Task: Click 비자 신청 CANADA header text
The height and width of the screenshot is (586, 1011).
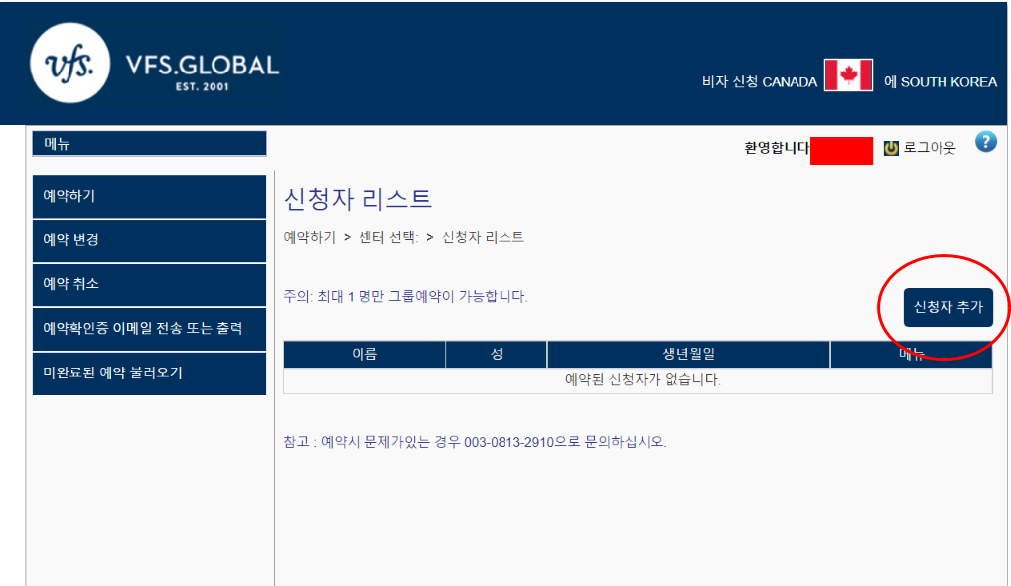Action: (x=760, y=82)
